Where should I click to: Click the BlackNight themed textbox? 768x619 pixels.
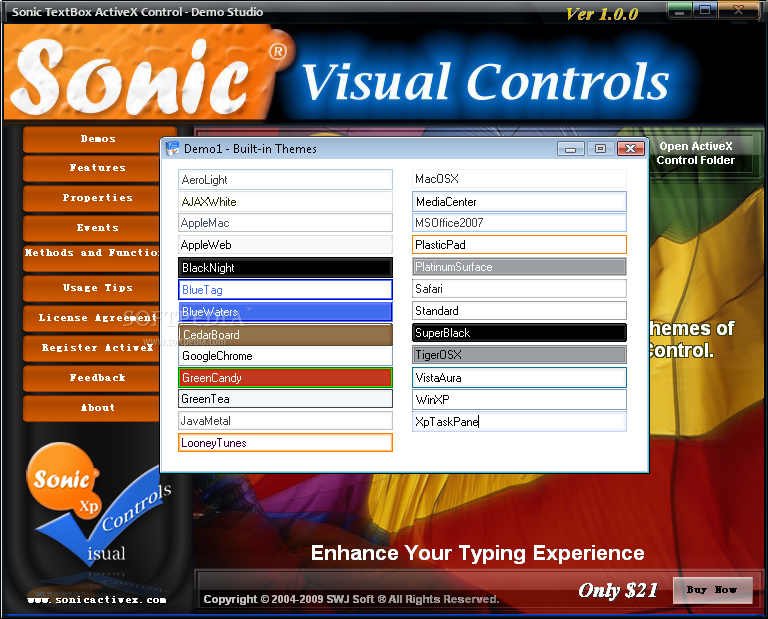click(x=285, y=267)
